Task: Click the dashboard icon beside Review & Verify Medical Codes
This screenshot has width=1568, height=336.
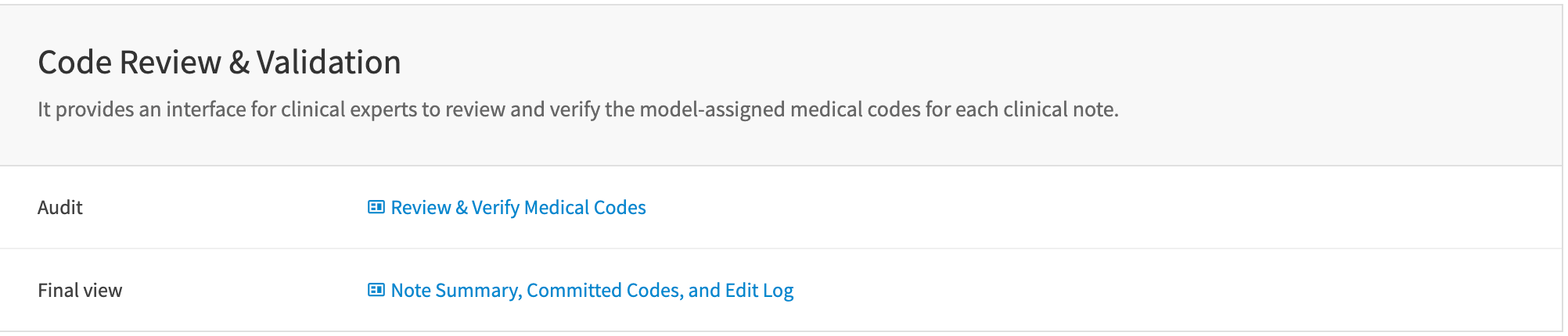Action: [376, 207]
